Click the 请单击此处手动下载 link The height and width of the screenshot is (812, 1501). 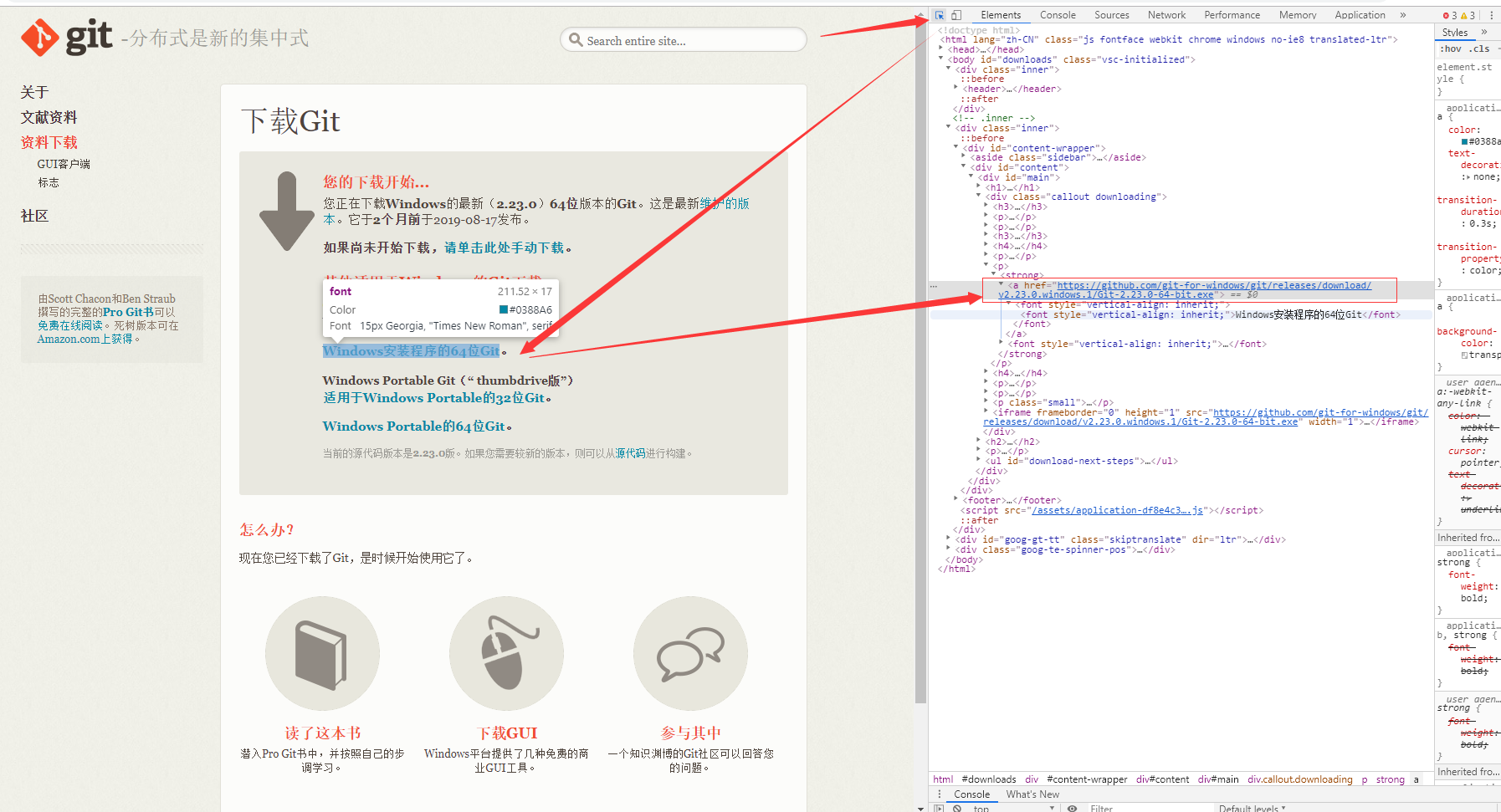(504, 248)
